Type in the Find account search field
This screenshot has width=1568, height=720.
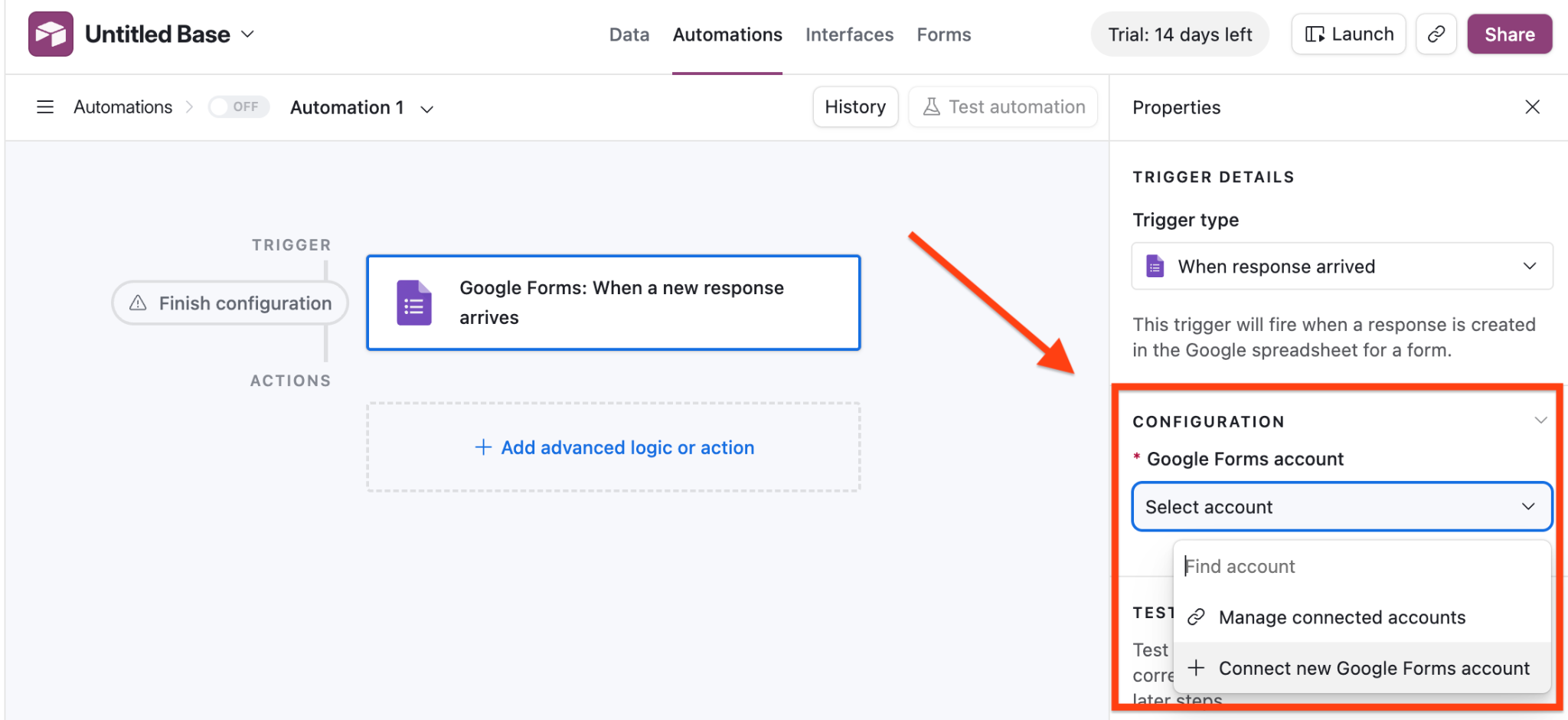click(x=1302, y=566)
